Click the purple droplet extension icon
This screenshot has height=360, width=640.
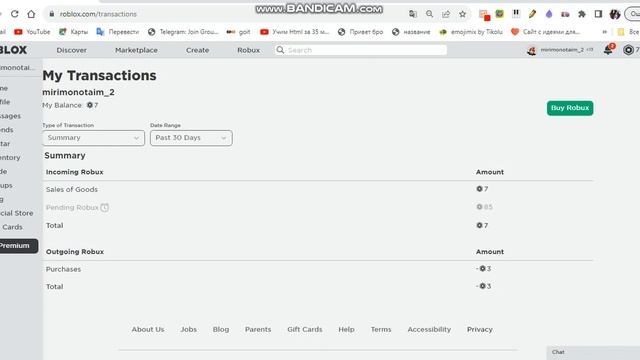pyautogui.click(x=549, y=14)
